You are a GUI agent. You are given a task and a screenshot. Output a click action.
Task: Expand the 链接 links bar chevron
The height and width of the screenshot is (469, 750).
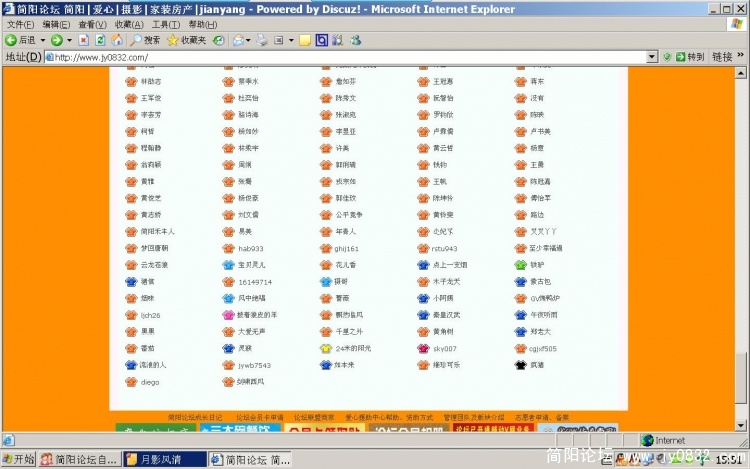point(741,55)
